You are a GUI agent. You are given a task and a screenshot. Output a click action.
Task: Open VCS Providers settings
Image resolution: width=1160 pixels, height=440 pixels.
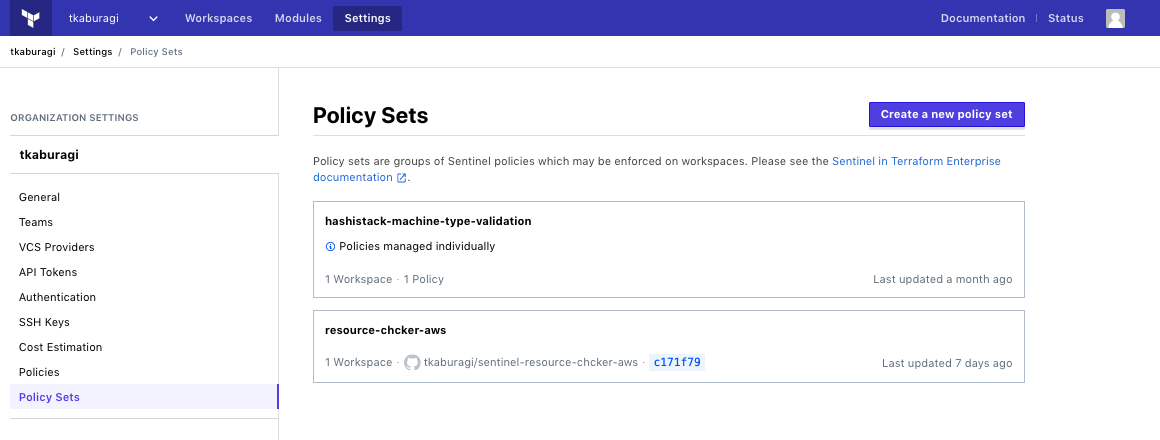[56, 247]
